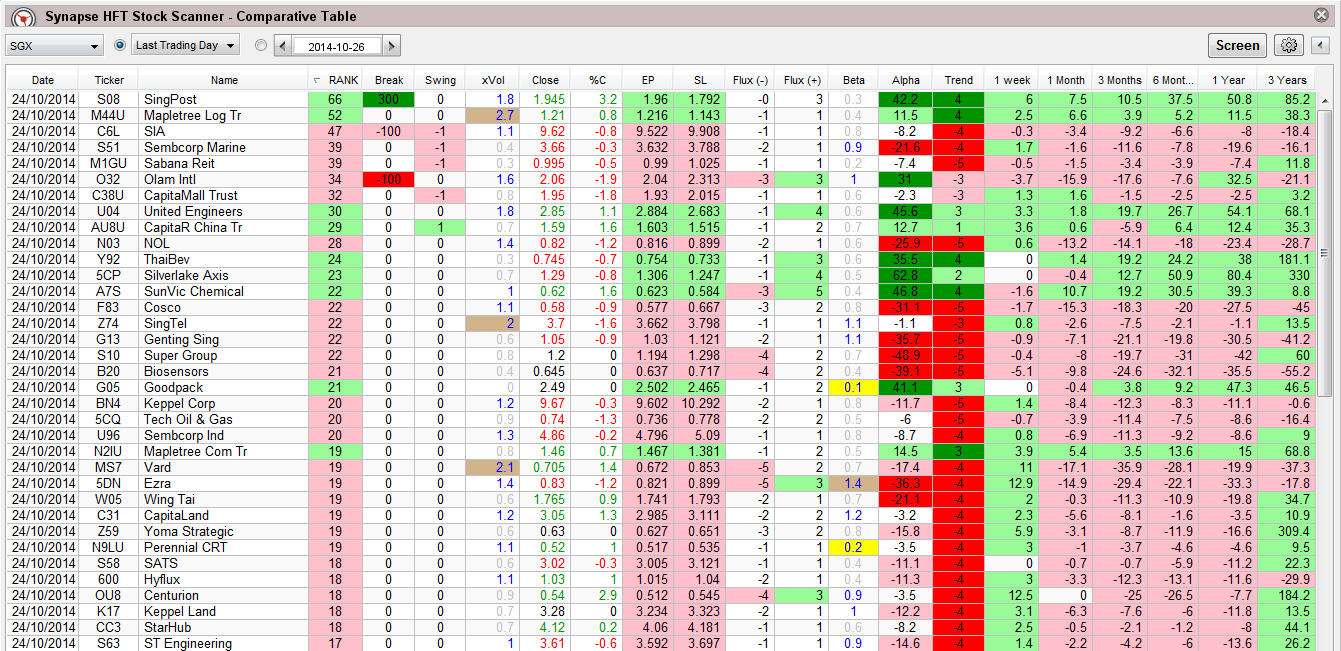The image size is (1341, 651).
Task: Open the settings gear icon
Action: 1288,45
